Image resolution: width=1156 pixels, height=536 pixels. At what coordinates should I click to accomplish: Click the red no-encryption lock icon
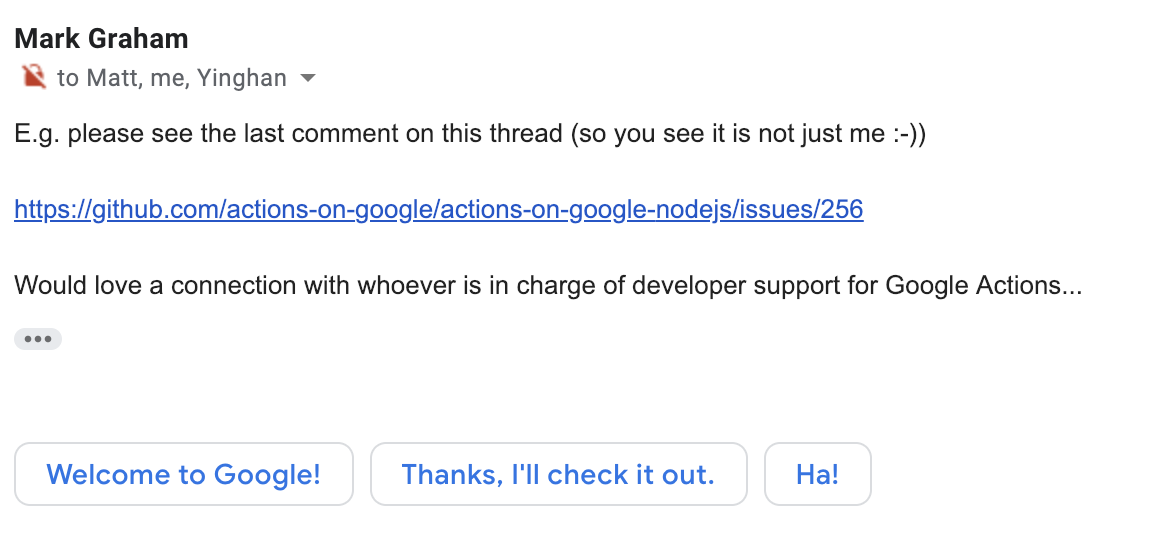click(x=34, y=76)
